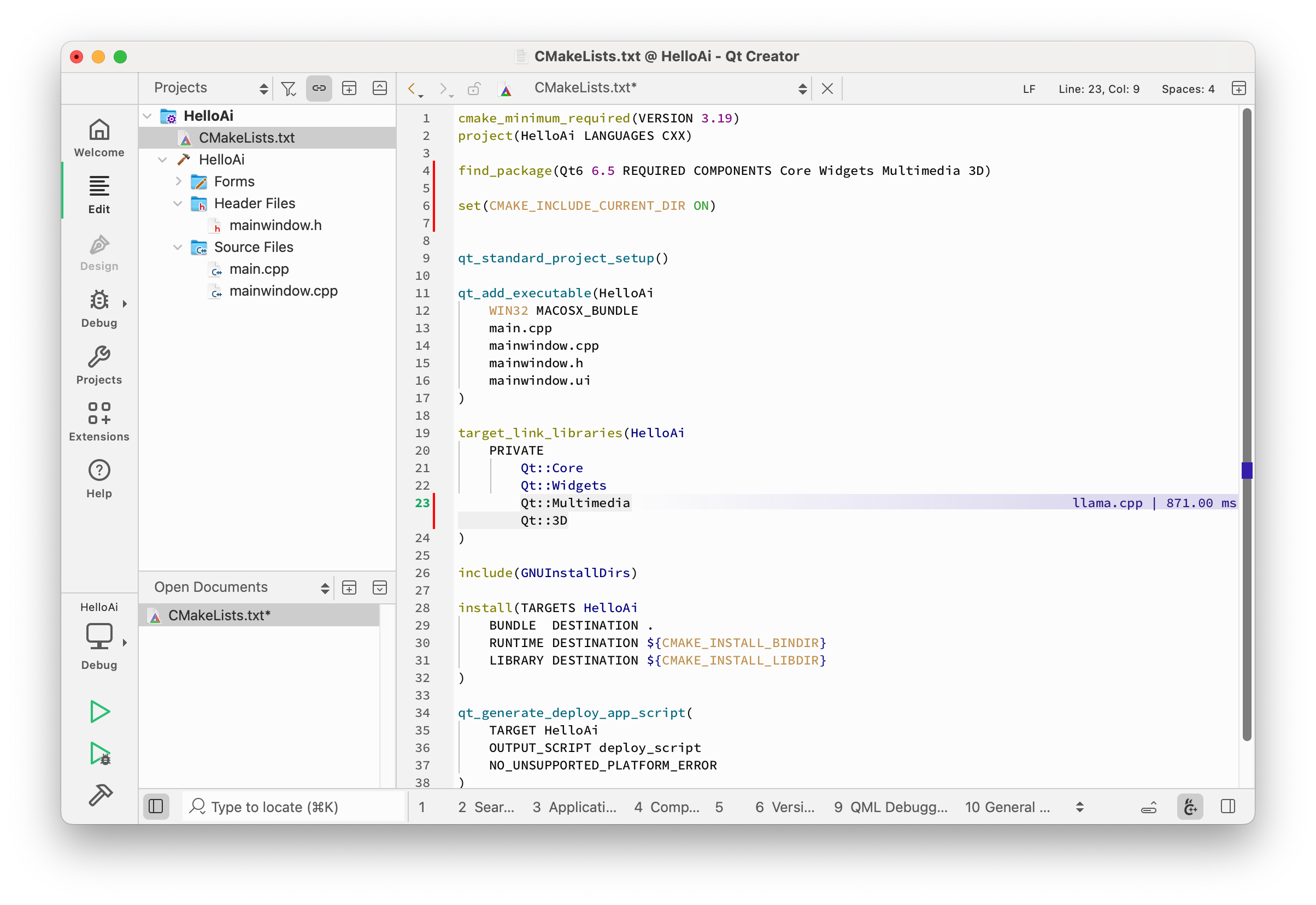The width and height of the screenshot is (1316, 905).
Task: Collapse the Header Files folder
Action: (x=178, y=203)
